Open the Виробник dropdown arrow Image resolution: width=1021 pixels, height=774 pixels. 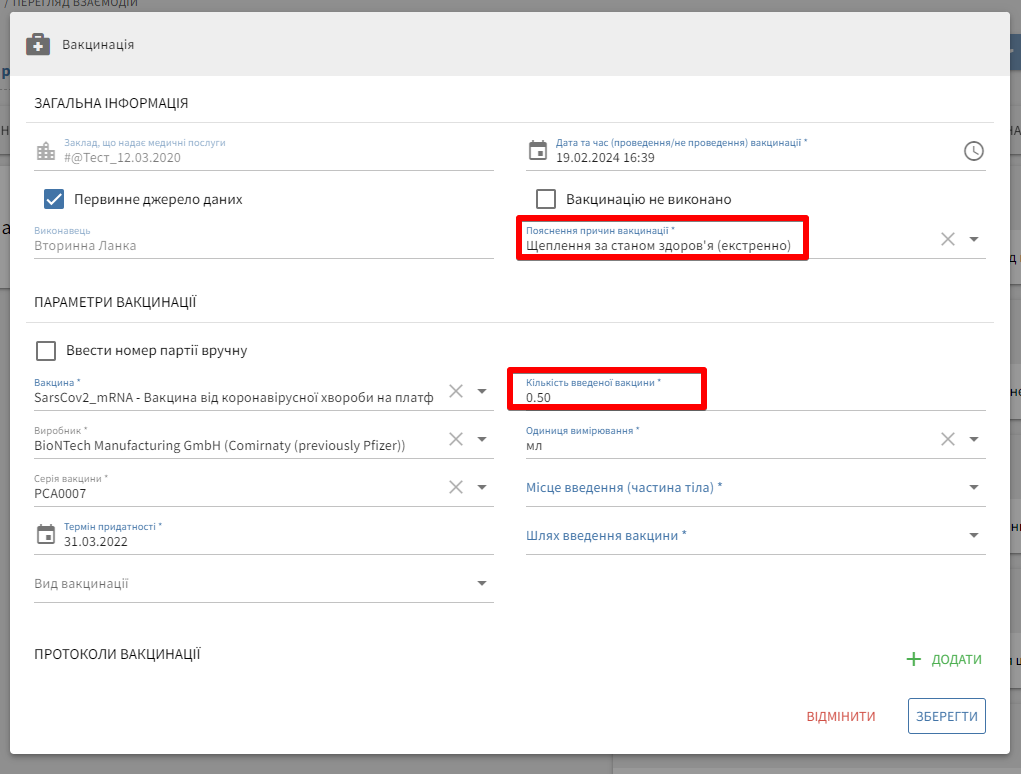(481, 439)
